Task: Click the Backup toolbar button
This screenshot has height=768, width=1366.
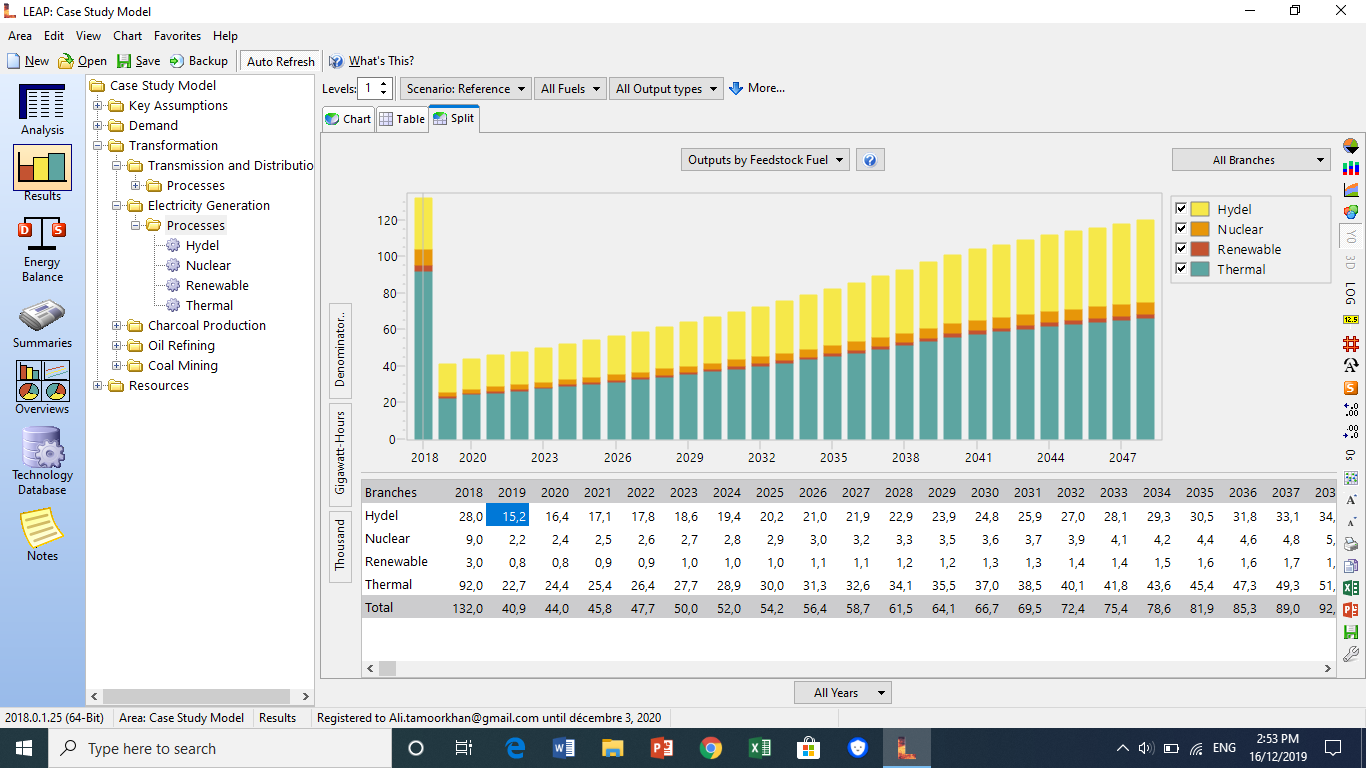Action: coord(199,61)
